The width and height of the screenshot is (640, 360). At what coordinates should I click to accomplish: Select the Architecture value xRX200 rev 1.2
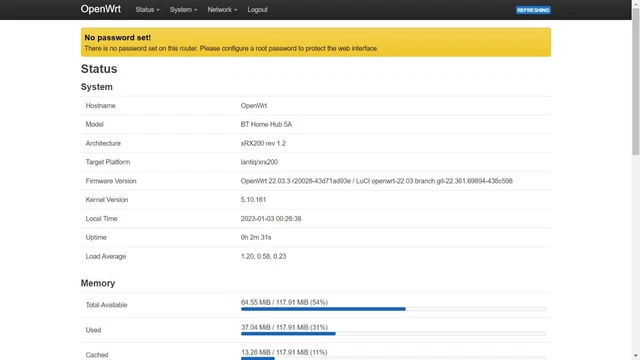pos(263,143)
